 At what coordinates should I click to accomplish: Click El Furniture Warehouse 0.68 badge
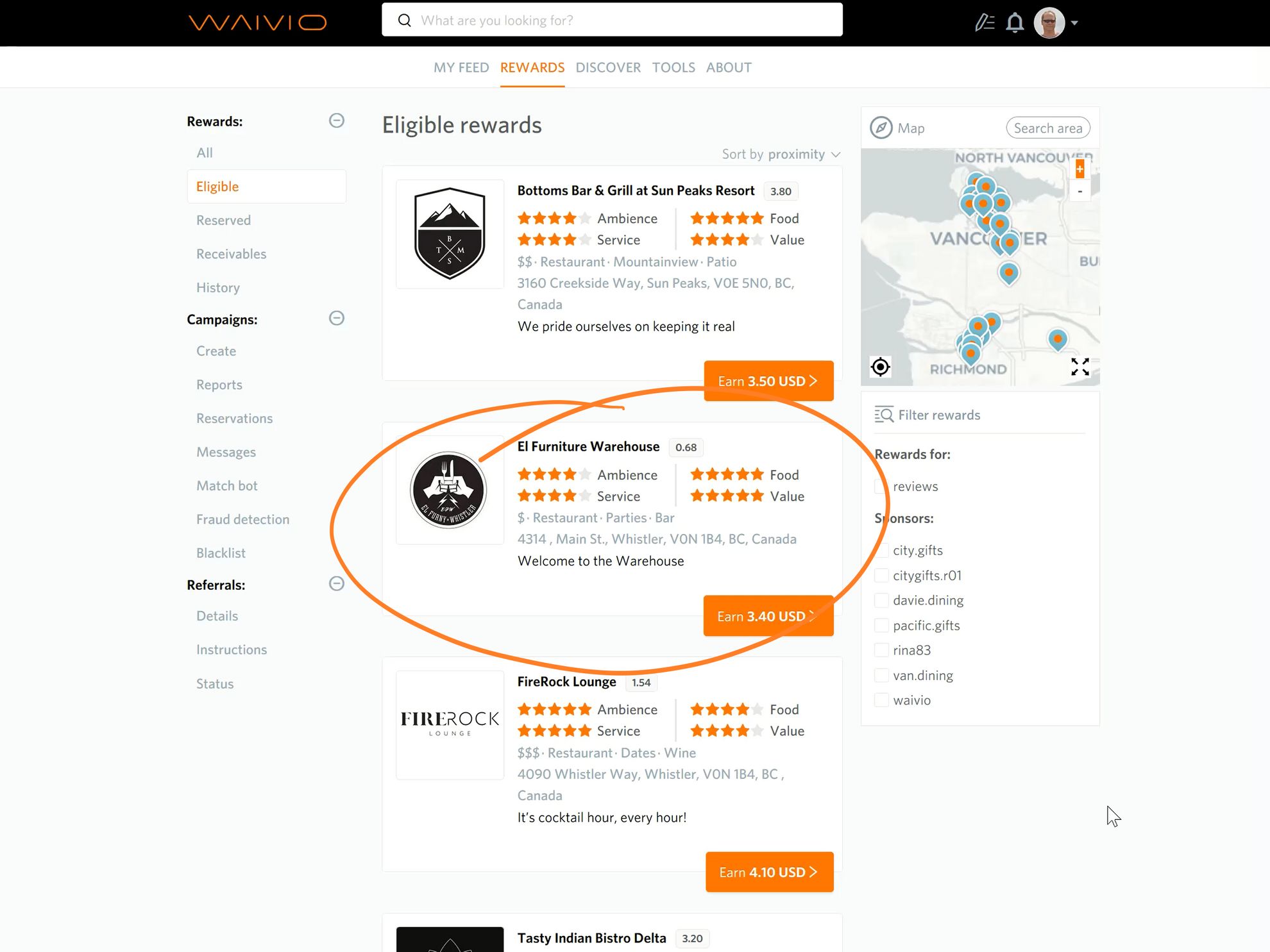(686, 447)
